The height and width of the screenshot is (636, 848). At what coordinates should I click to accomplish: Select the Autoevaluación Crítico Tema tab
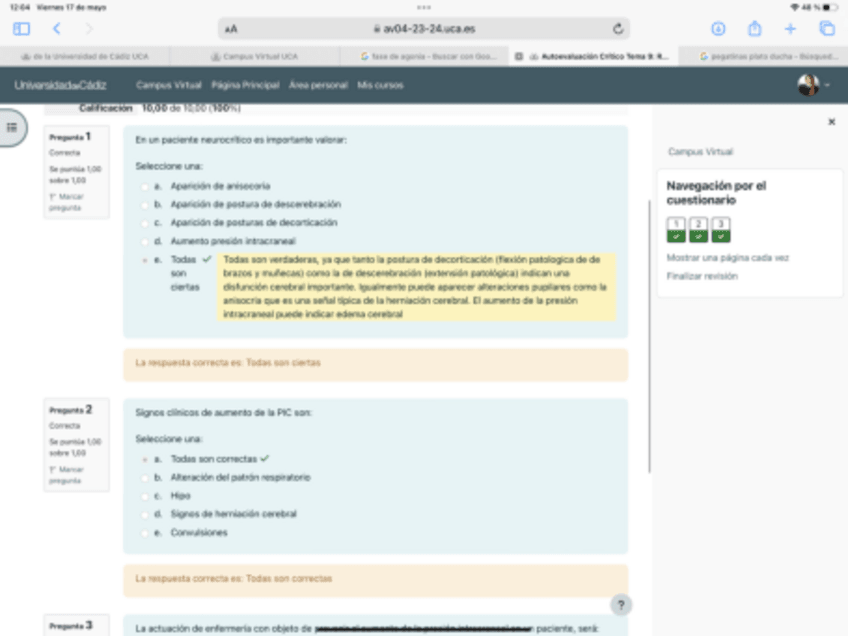click(x=594, y=56)
